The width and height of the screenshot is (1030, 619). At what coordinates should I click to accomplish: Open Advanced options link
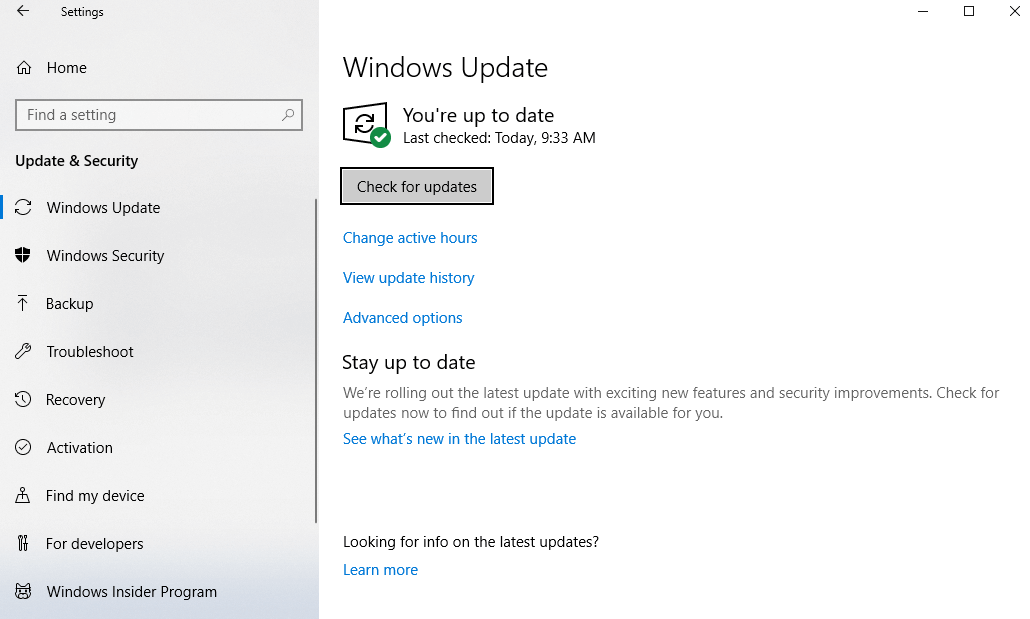coord(403,318)
